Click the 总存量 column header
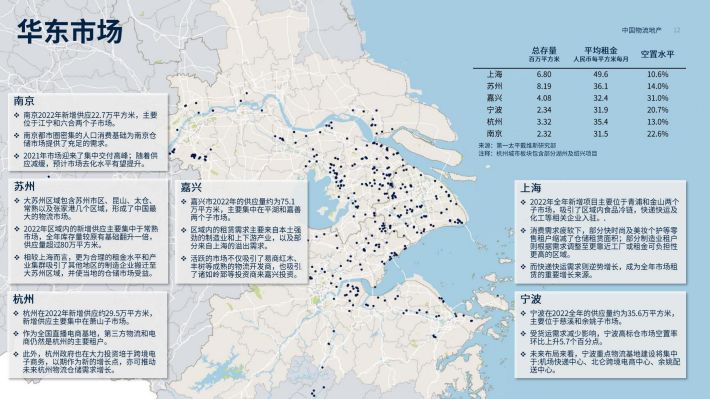This screenshot has height=399, width=710. pos(544,50)
